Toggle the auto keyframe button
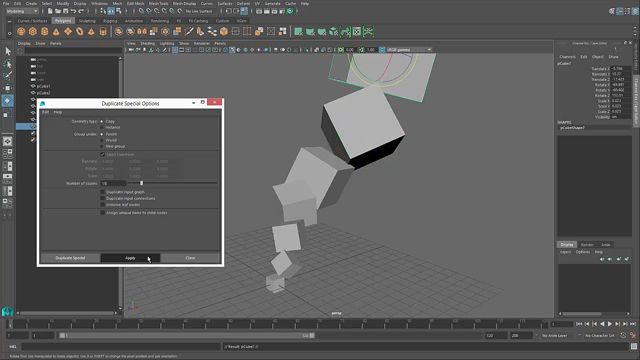Screen dimensions: 640x360 point(623,336)
